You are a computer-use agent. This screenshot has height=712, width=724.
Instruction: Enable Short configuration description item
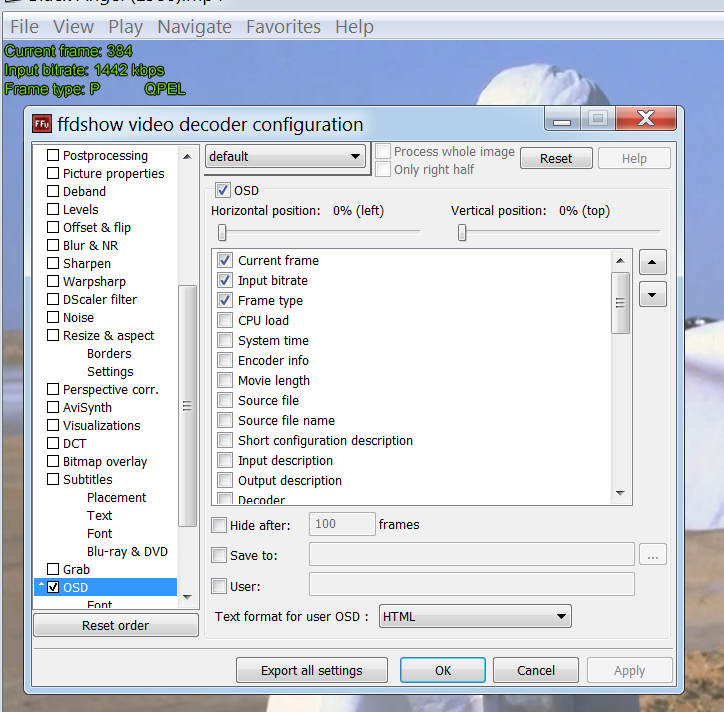click(x=225, y=440)
